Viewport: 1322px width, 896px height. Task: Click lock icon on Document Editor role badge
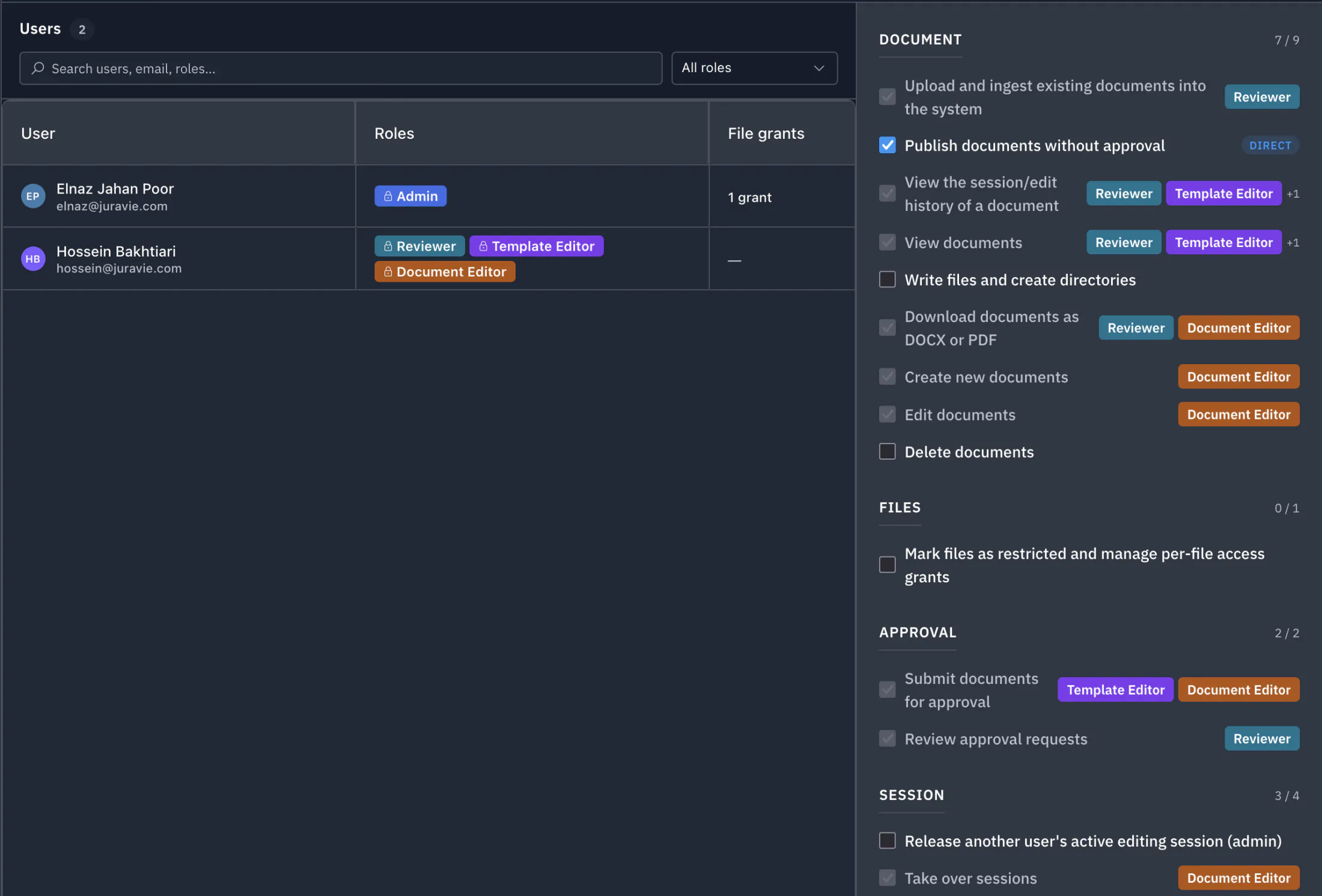[x=388, y=272]
